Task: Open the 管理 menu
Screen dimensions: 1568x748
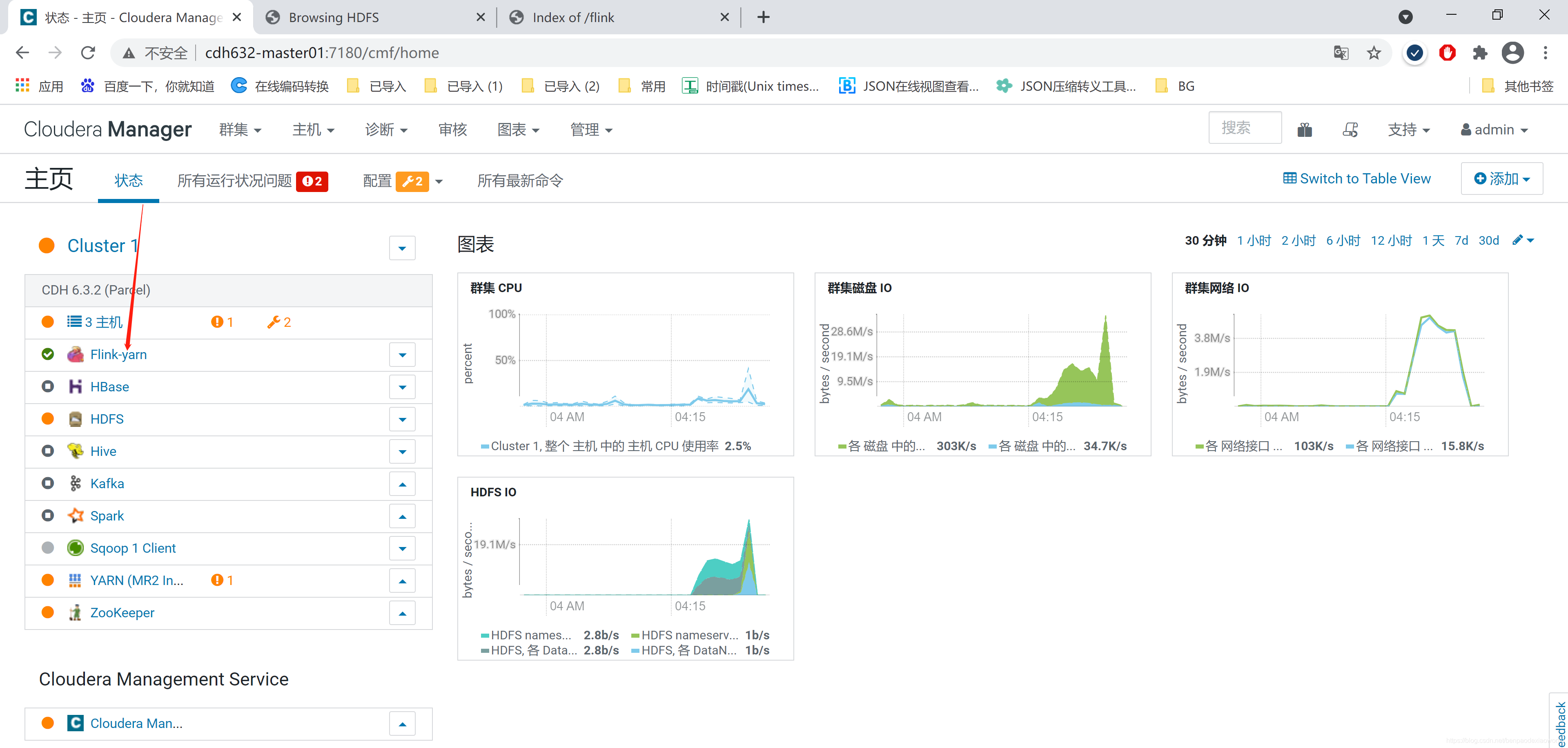Action: 591,130
